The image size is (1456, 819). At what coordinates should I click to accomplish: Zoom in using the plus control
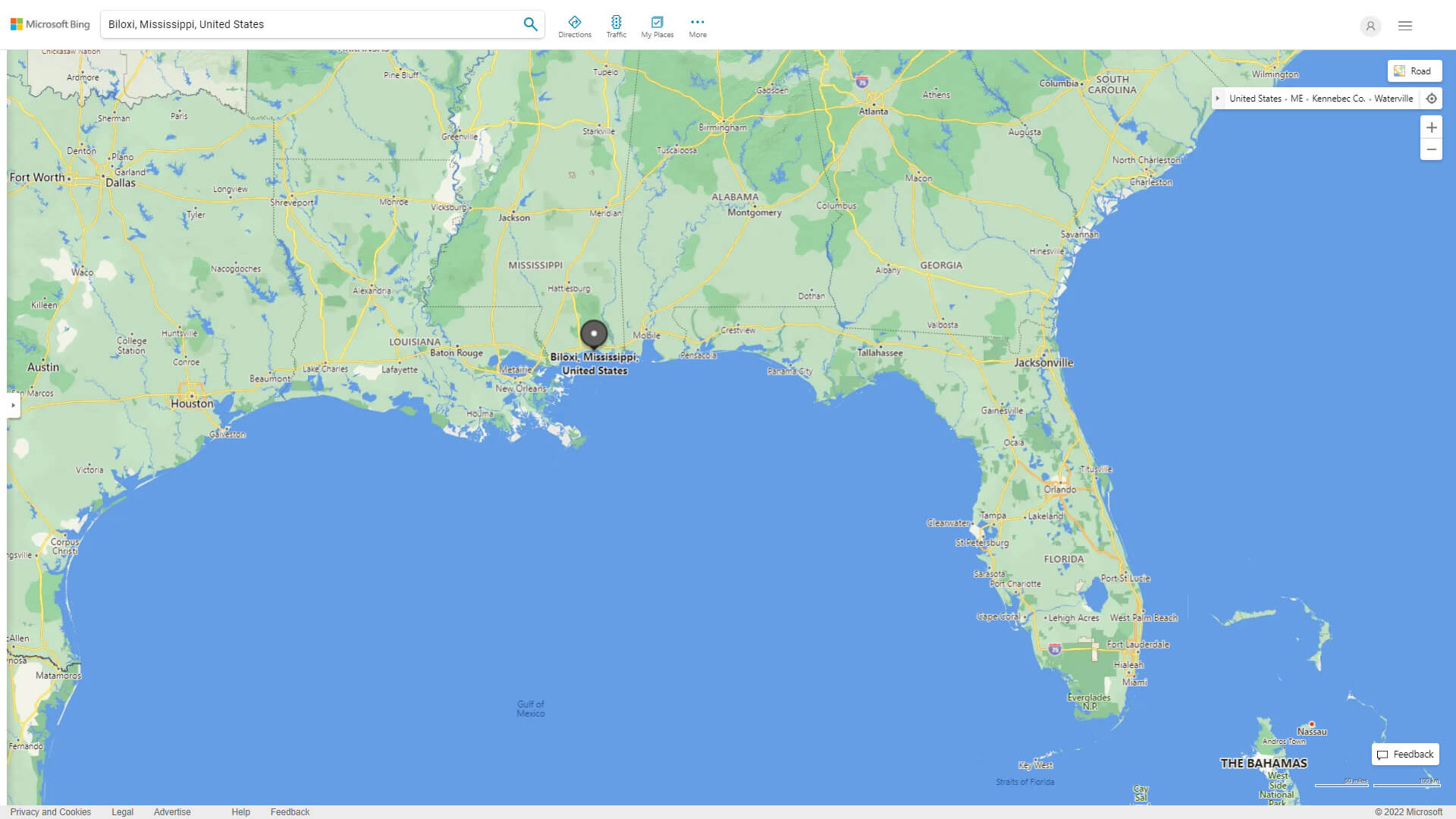coord(1431,127)
